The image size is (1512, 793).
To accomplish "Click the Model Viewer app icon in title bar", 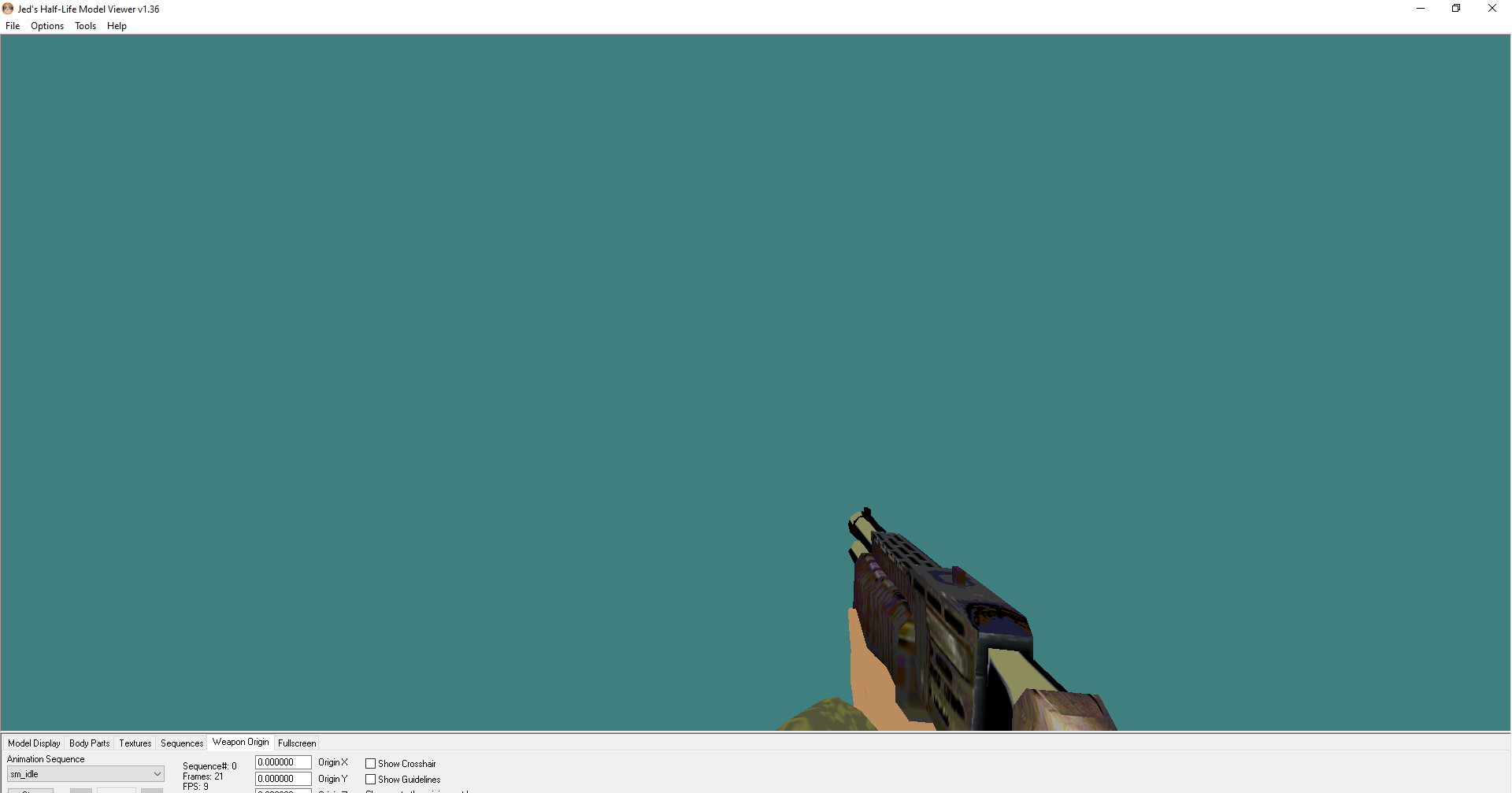I will pyautogui.click(x=8, y=9).
